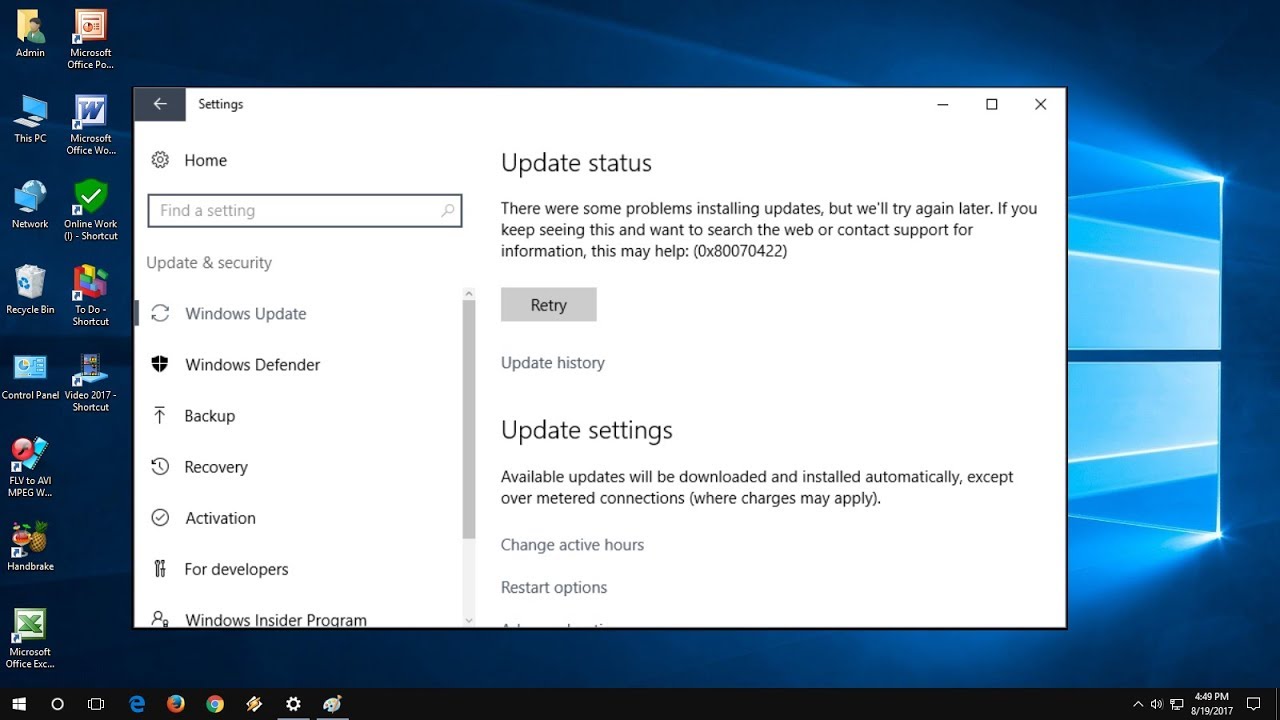This screenshot has width=1280, height=720.
Task: Select the Network desktop icon
Action: [x=30, y=205]
